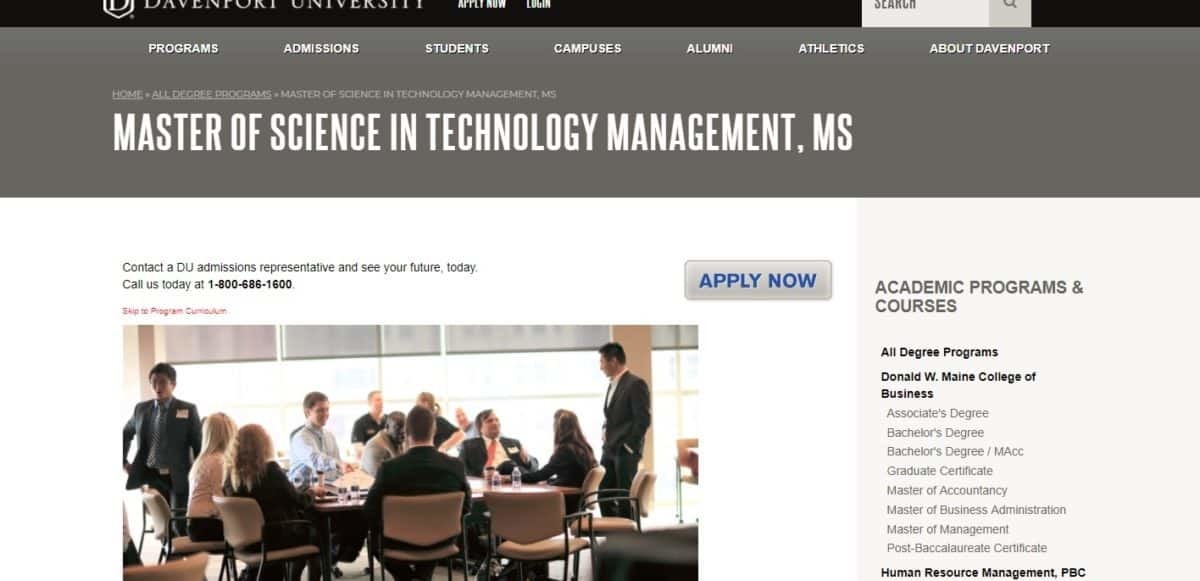Open the Students navigation item
Screen dimensions: 1200x581
coord(457,48)
